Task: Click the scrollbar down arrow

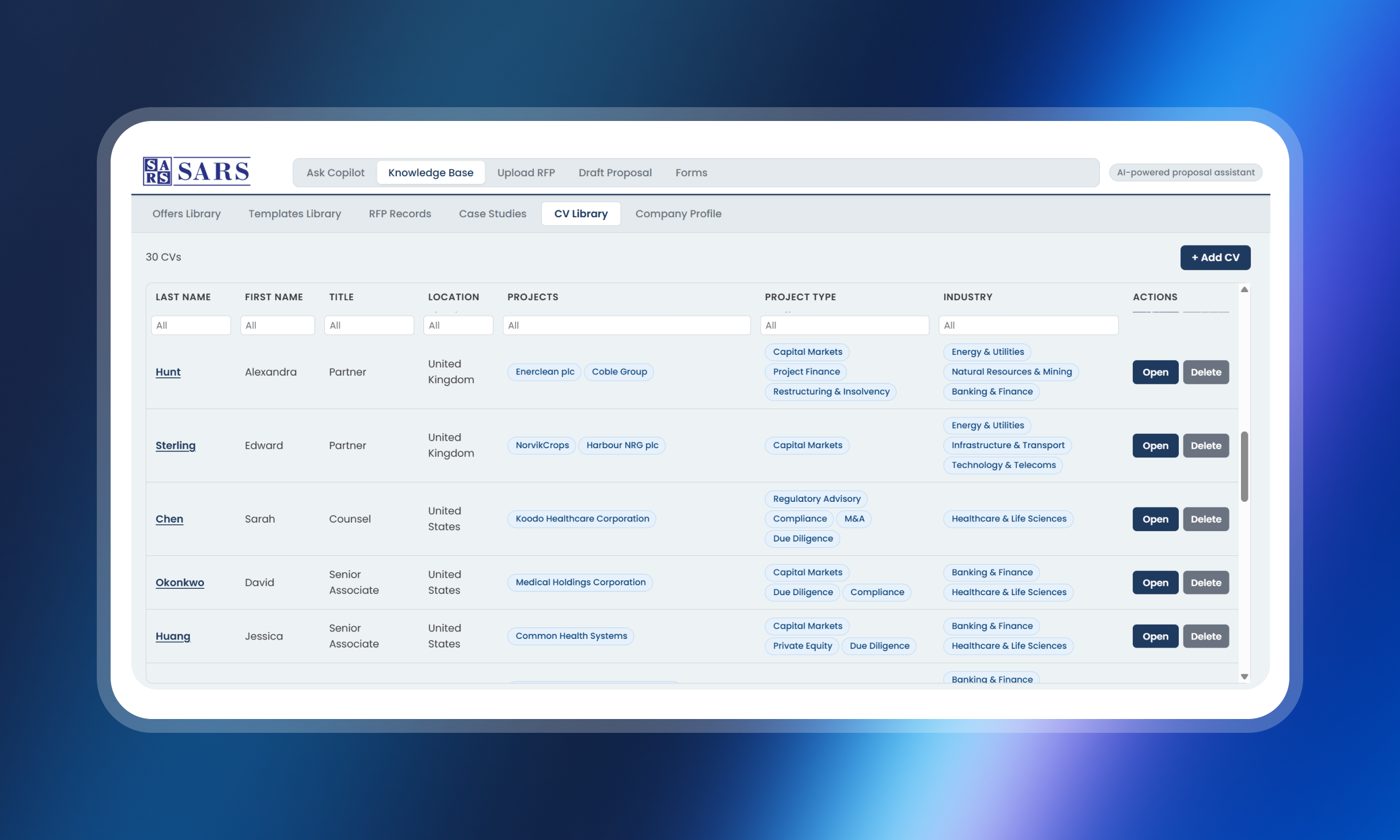Action: click(x=1244, y=676)
